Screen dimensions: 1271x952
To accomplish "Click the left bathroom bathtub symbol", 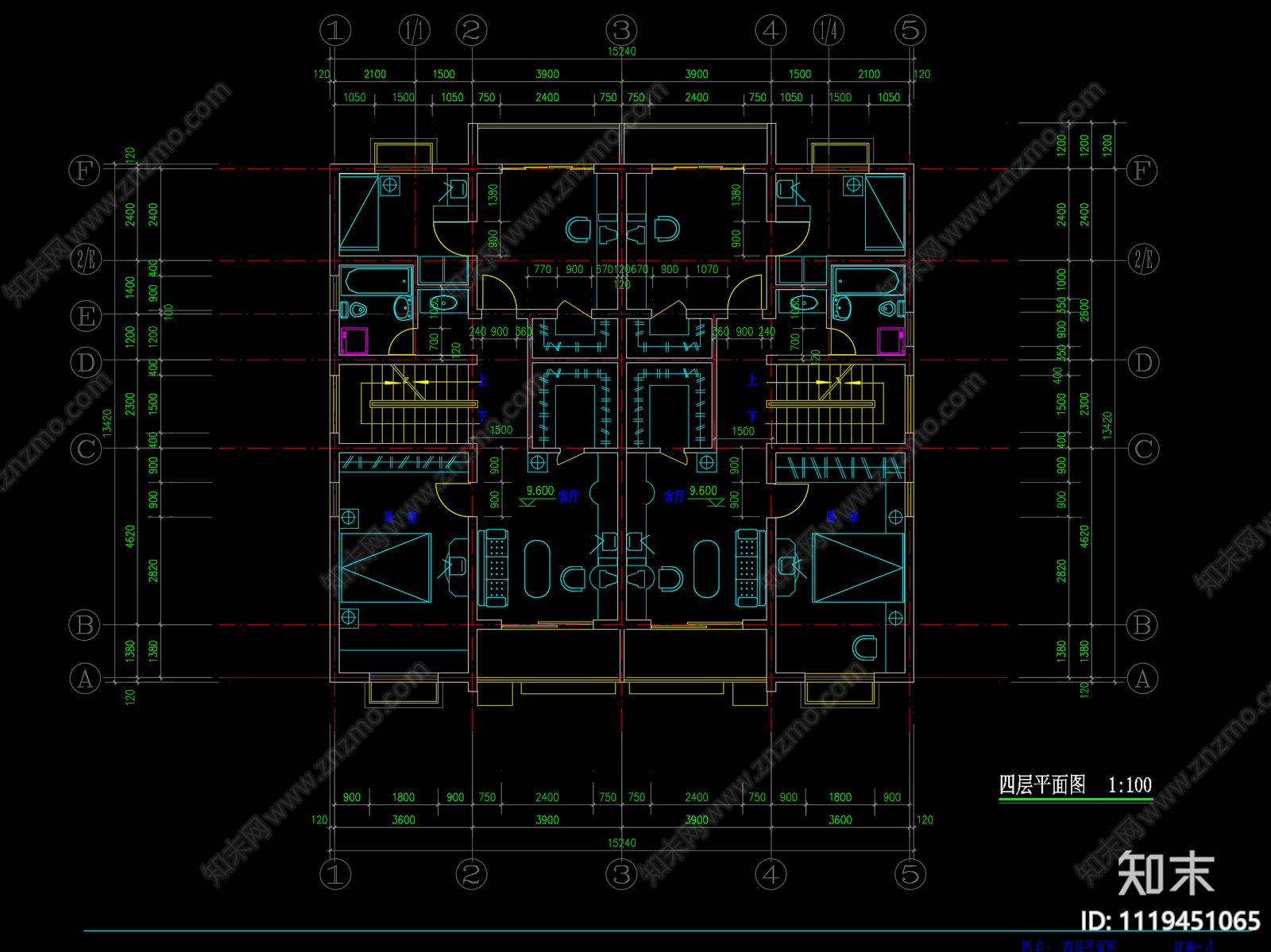I will pos(377,281).
